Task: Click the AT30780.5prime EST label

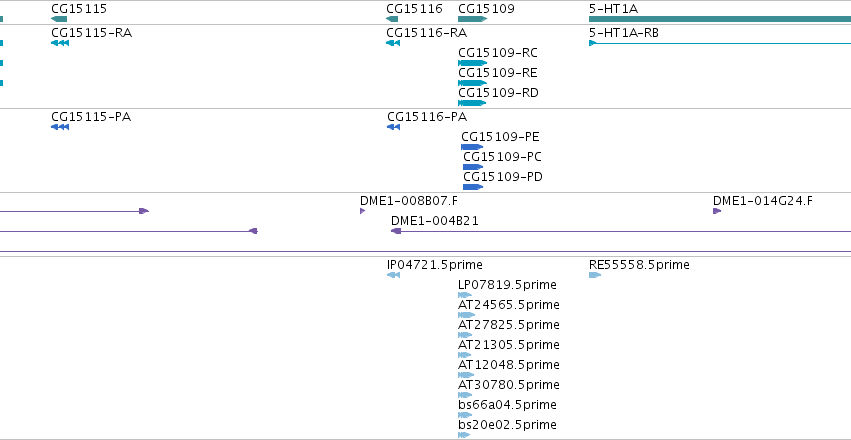Action: [x=509, y=385]
